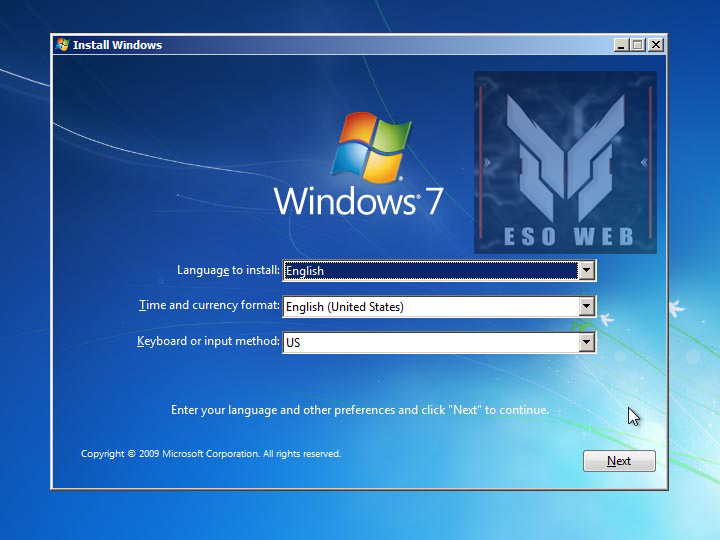Click the "Time and currency format:" label
The width and height of the screenshot is (720, 540).
pyautogui.click(x=209, y=305)
